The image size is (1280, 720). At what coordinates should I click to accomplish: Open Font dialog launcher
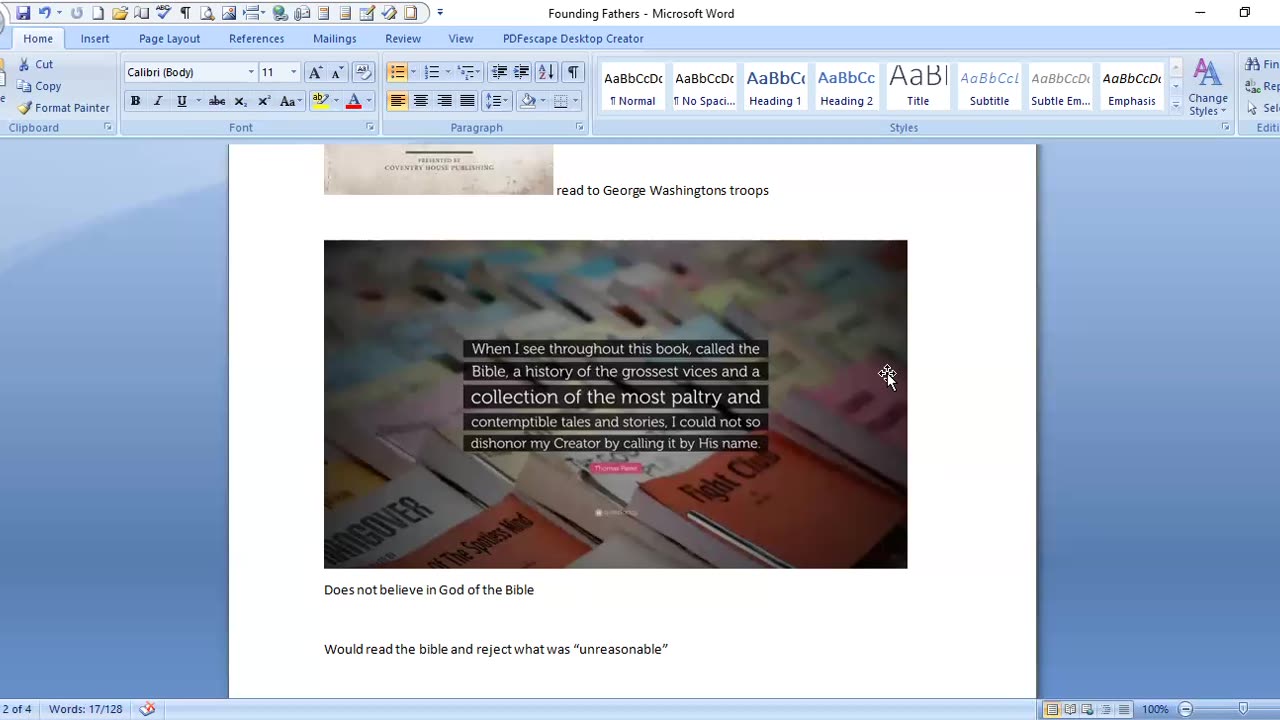[370, 128]
